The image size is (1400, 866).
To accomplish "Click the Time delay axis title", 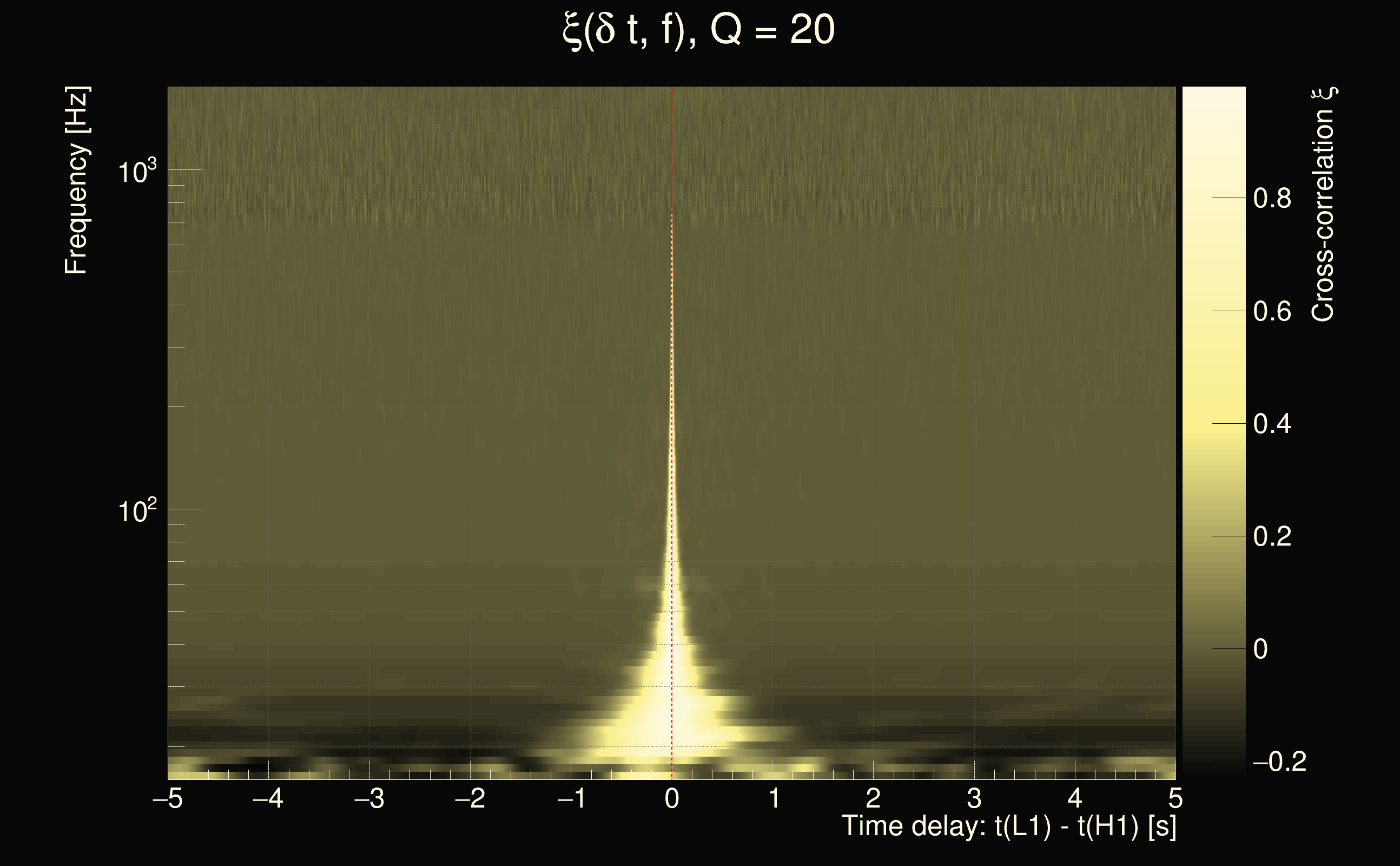I will (1008, 826).
